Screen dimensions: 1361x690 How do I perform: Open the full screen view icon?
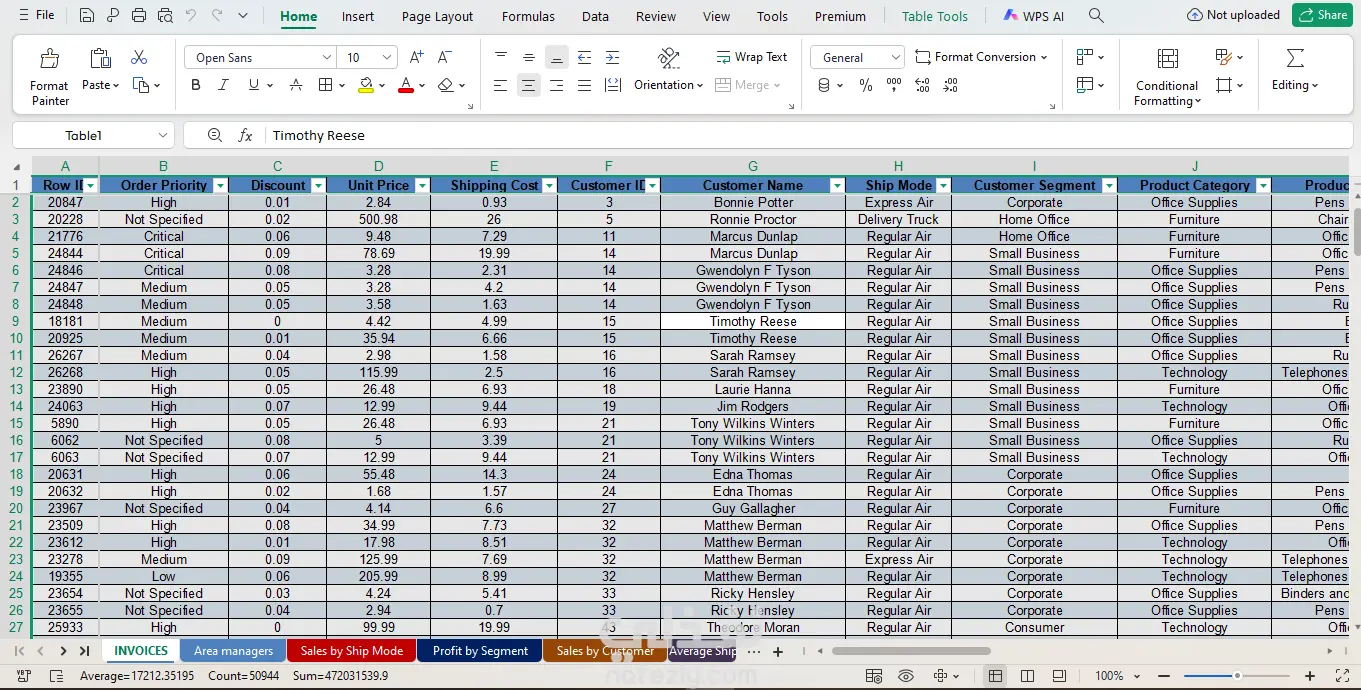[x=1343, y=676]
